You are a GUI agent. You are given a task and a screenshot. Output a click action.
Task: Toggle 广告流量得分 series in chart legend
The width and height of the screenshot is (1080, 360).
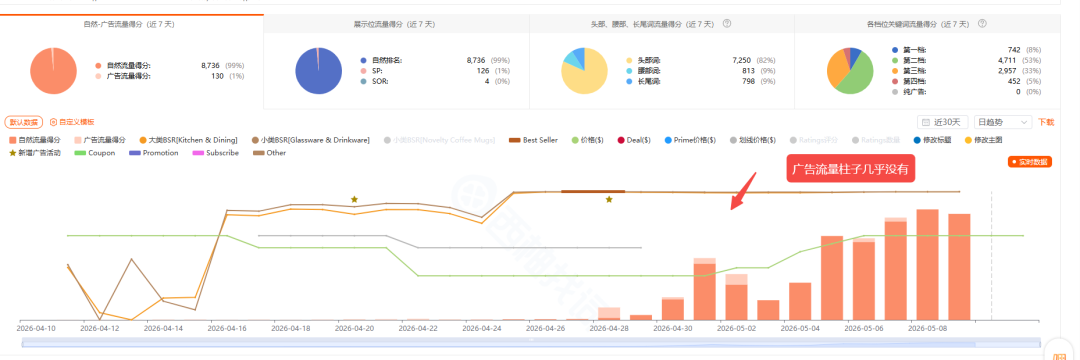(100, 140)
